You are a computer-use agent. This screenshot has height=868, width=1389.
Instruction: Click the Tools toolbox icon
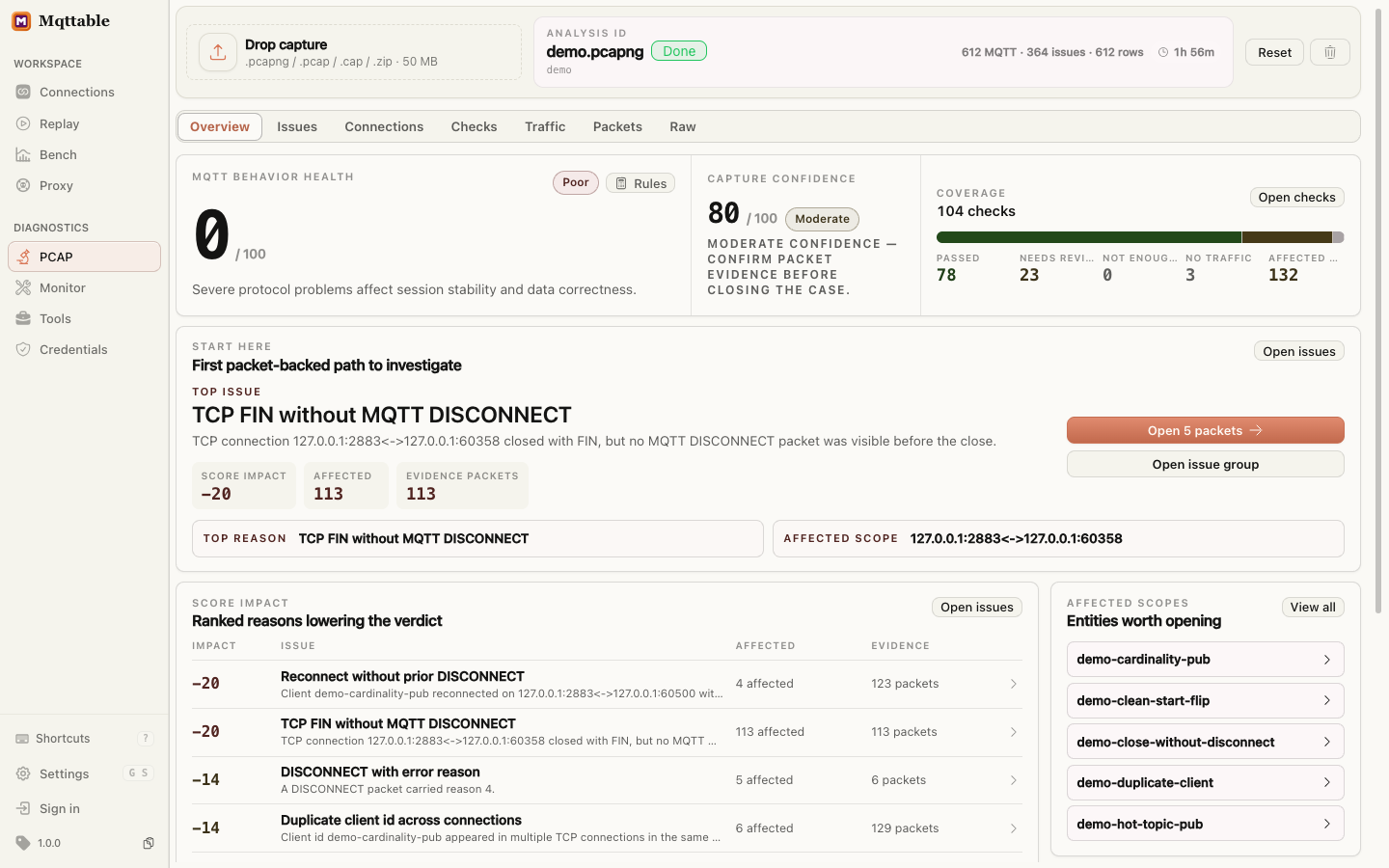(x=23, y=318)
